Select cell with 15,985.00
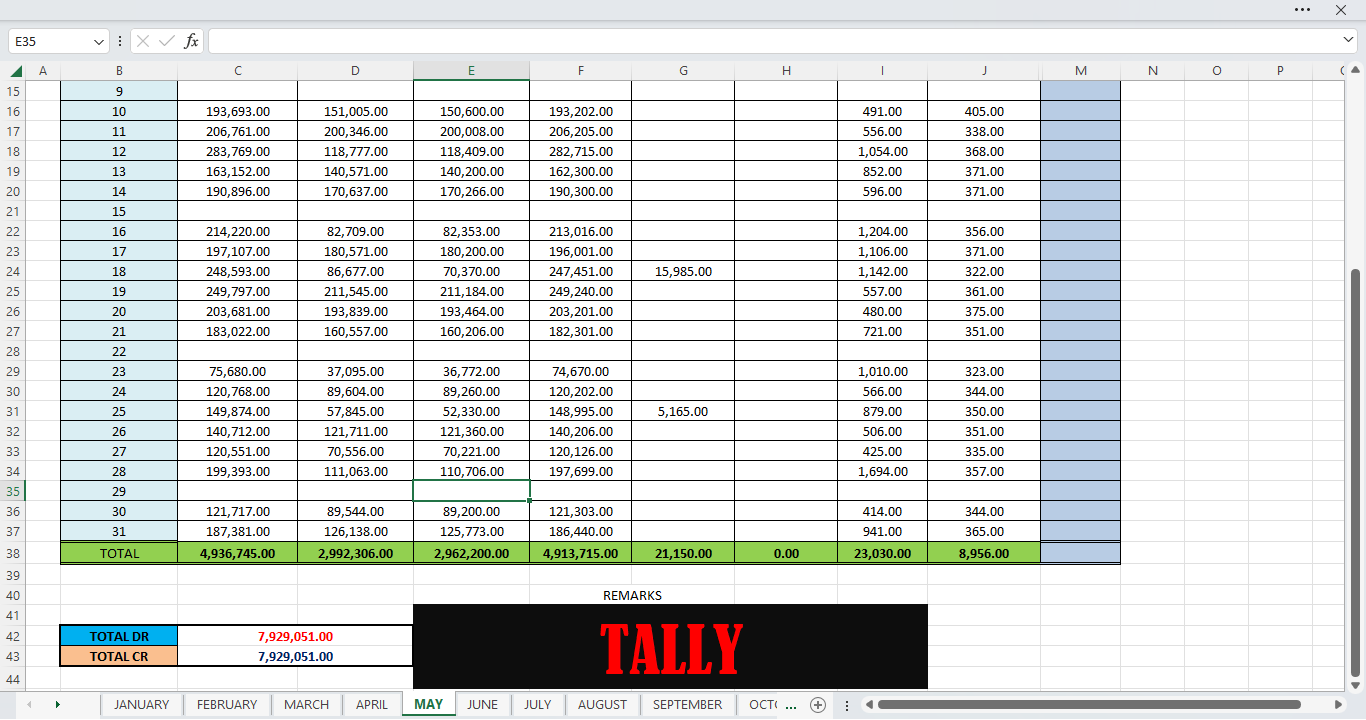The width and height of the screenshot is (1366, 720). tap(683, 271)
